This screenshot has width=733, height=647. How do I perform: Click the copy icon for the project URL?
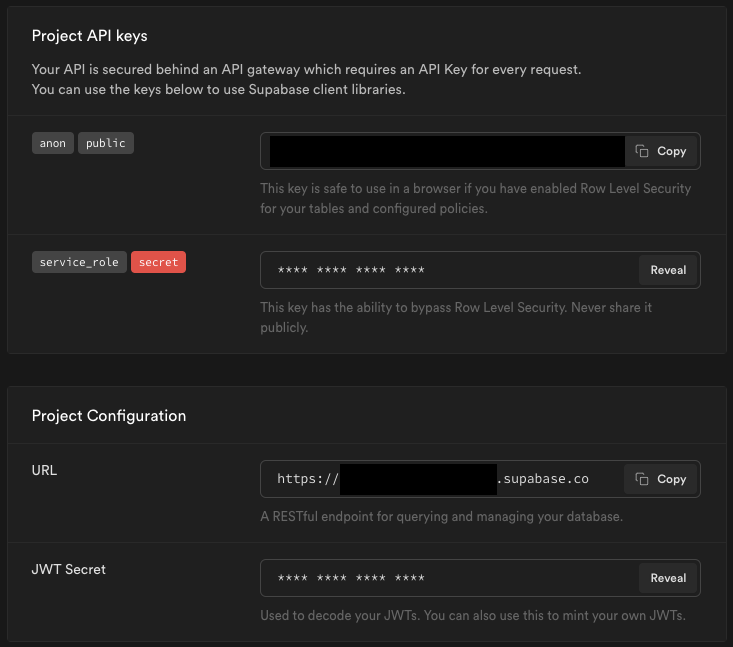click(x=643, y=479)
